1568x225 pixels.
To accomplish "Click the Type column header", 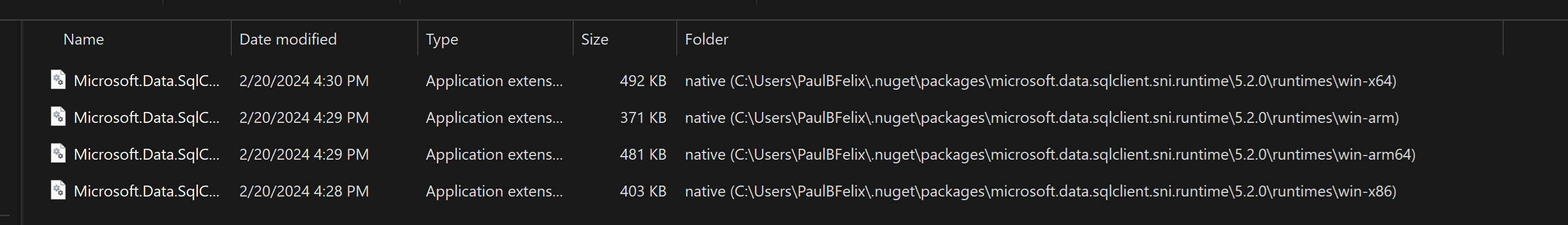I will pos(441,39).
